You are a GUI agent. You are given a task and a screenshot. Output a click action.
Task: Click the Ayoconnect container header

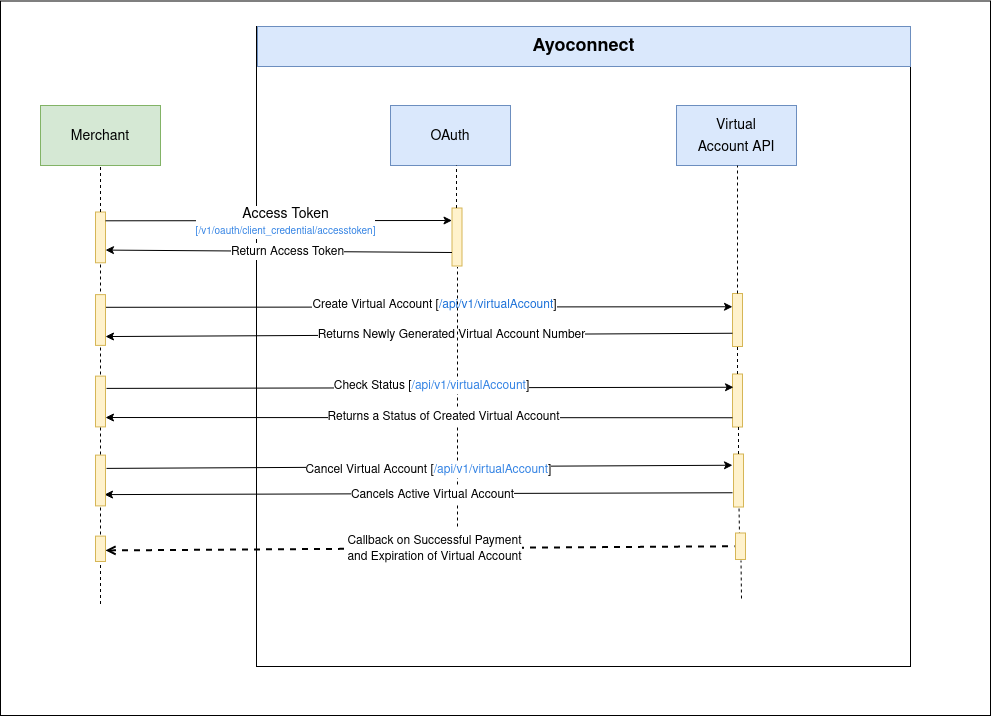pos(583,46)
